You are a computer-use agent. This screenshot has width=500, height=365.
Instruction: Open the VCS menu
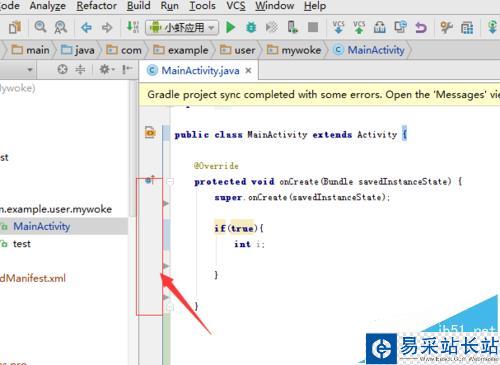(x=235, y=6)
